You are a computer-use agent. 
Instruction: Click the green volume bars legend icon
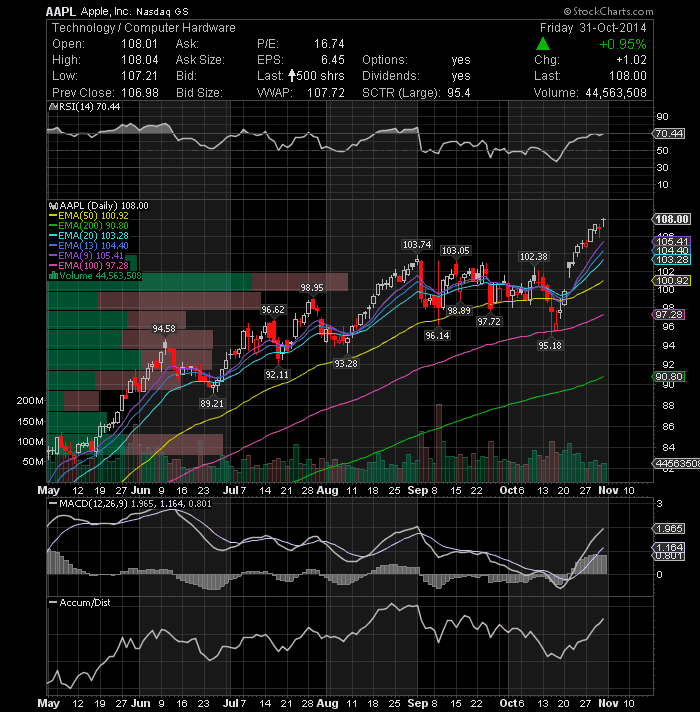pos(53,276)
